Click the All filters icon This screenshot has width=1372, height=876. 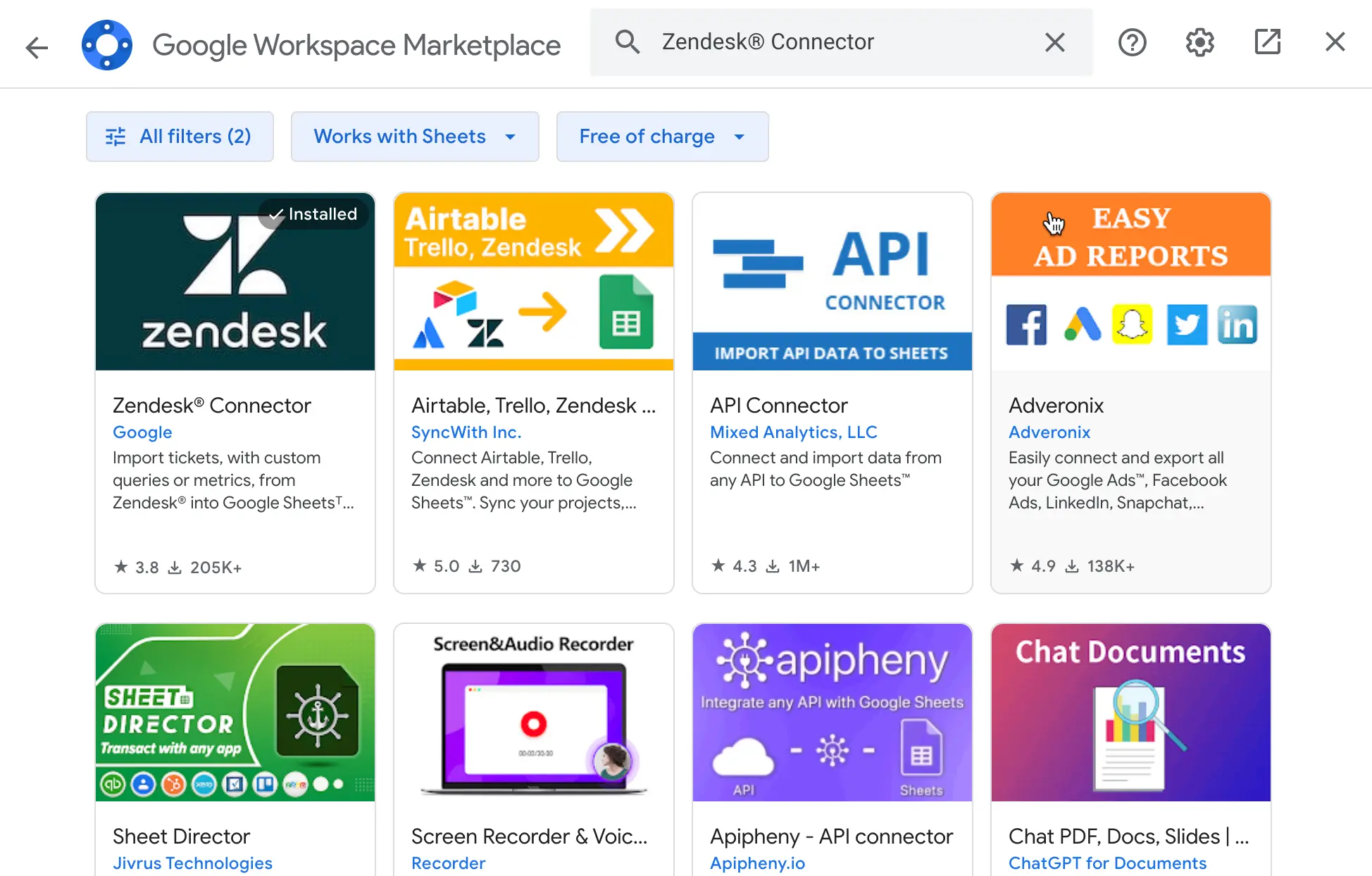(116, 136)
